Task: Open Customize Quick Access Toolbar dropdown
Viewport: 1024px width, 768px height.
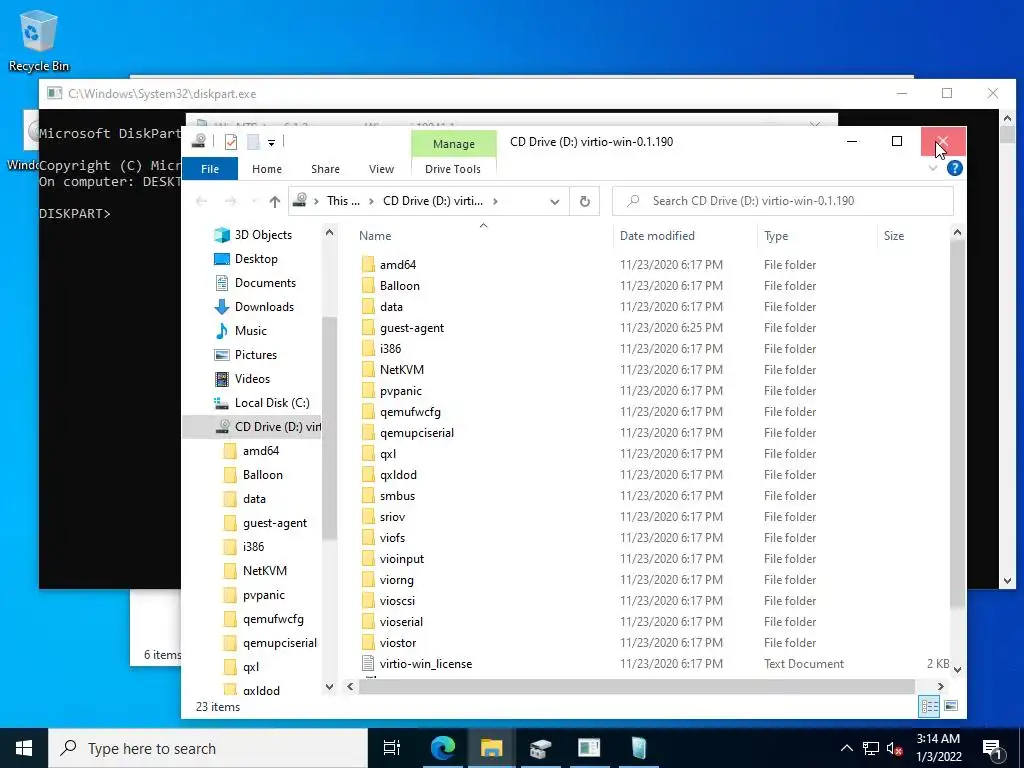Action: (x=271, y=142)
